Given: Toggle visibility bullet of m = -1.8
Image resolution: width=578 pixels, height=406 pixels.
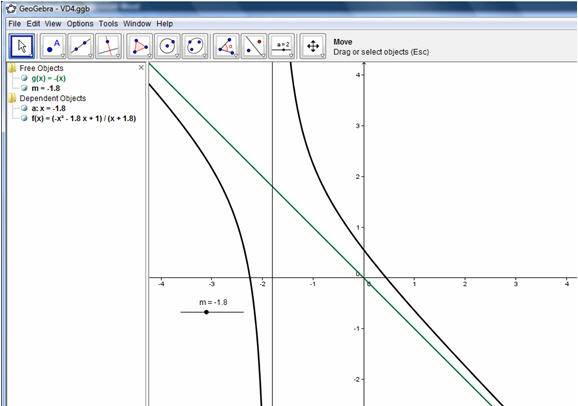Looking at the screenshot, I should [x=24, y=88].
